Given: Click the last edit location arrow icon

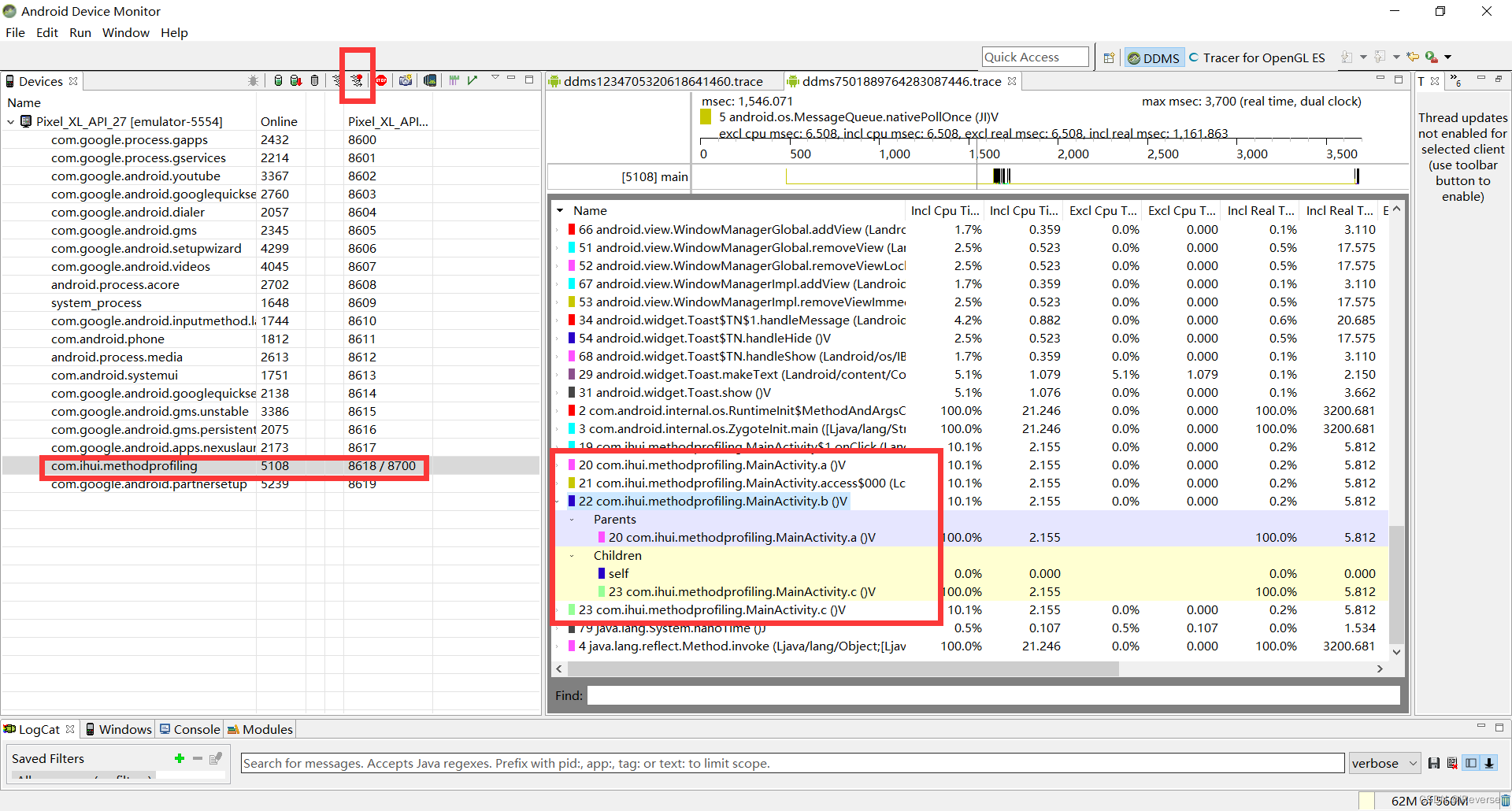Looking at the screenshot, I should (x=1413, y=57).
